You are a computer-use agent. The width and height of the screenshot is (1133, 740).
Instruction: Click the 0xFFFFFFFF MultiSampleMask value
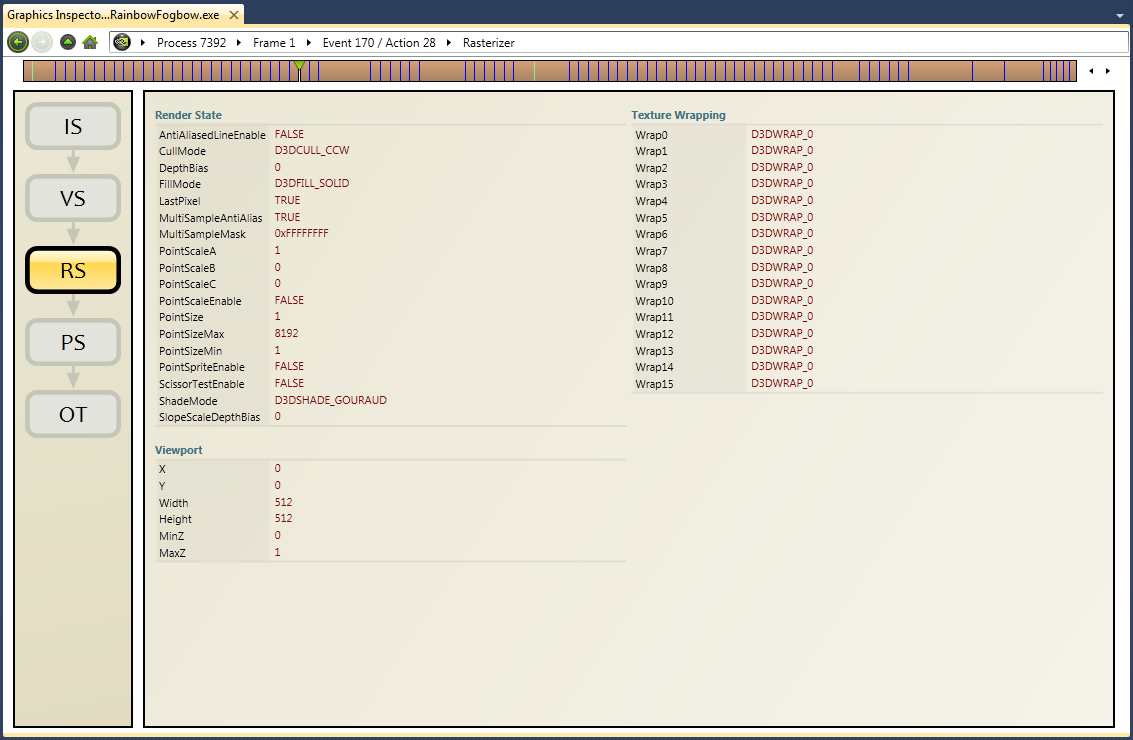[x=301, y=233]
